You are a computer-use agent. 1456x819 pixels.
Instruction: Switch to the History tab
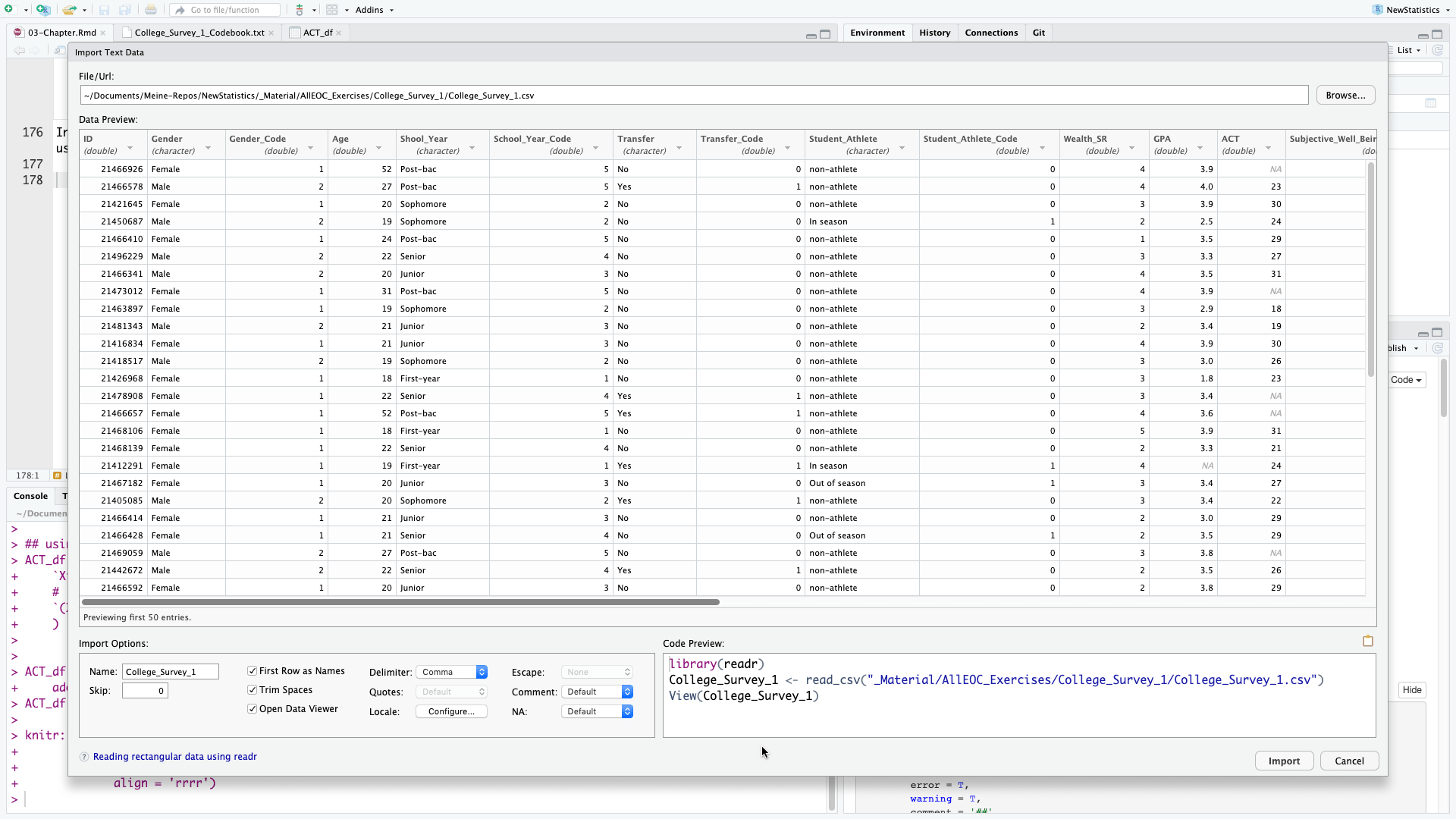[934, 33]
